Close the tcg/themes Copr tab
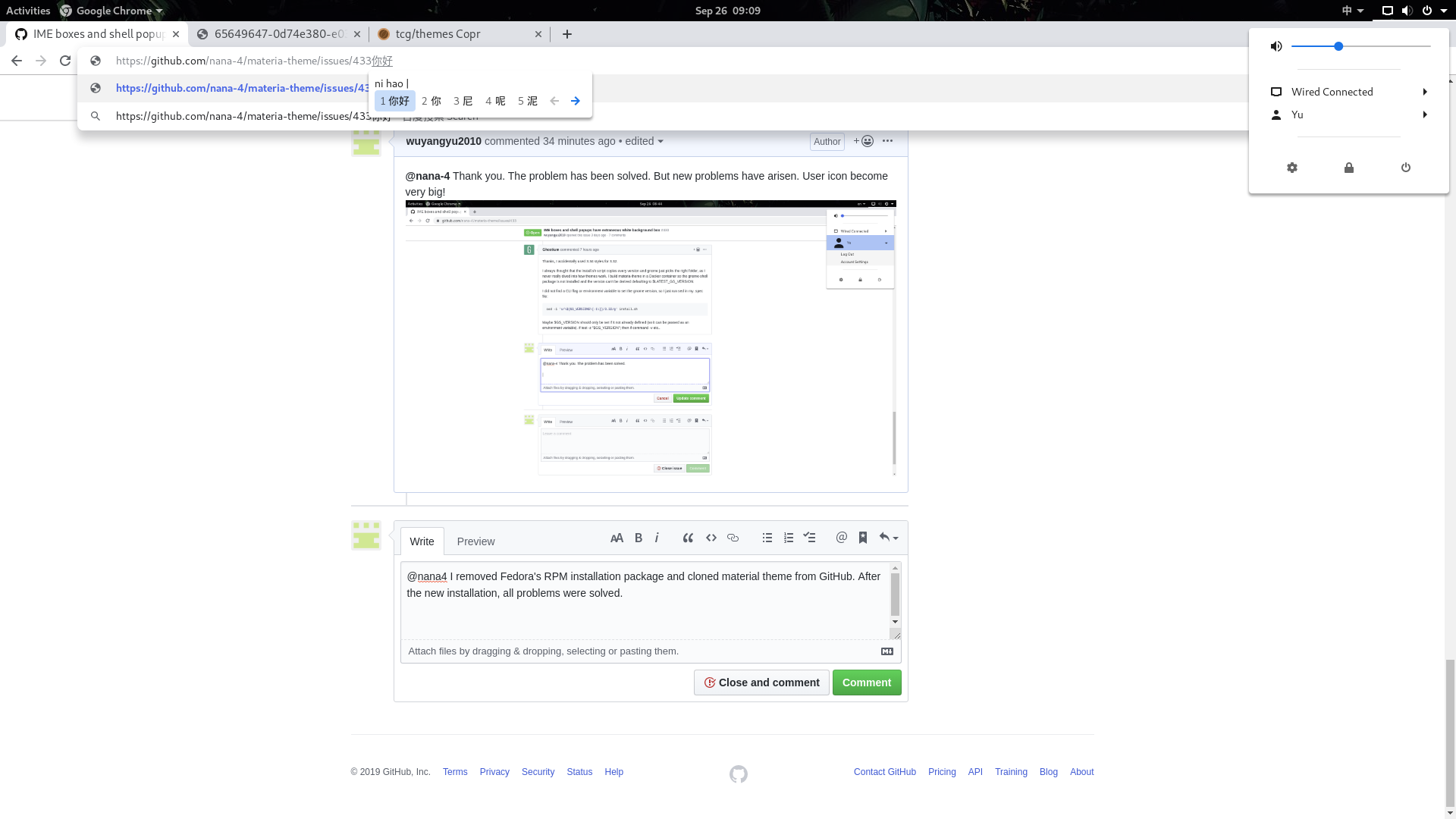1456x819 pixels. 538,34
